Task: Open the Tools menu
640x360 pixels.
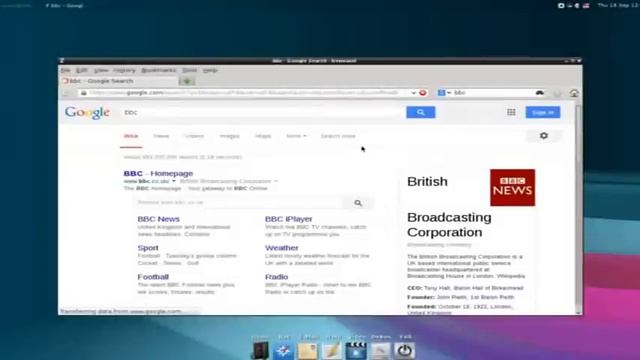Action: point(189,70)
